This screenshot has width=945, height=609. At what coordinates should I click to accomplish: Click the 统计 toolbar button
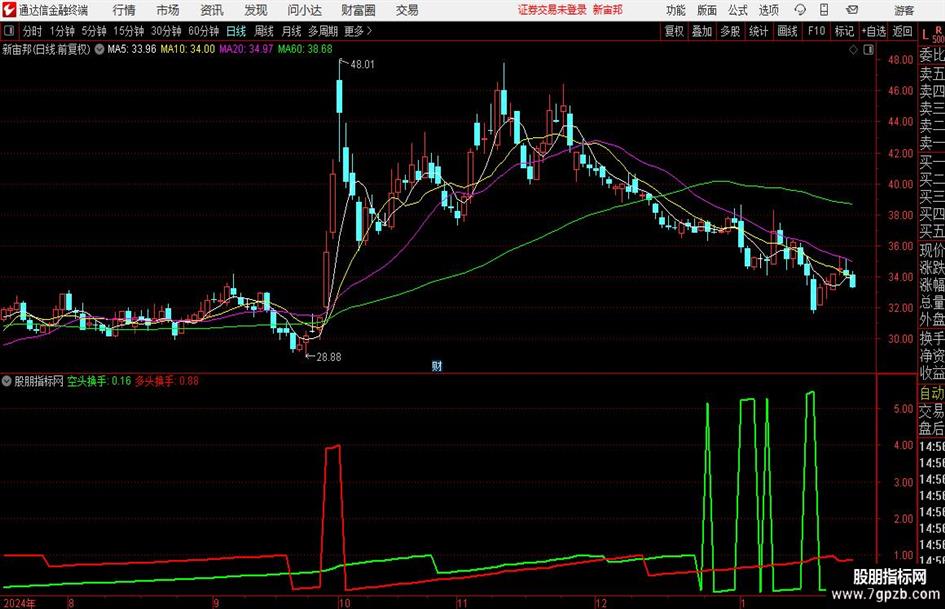(759, 31)
